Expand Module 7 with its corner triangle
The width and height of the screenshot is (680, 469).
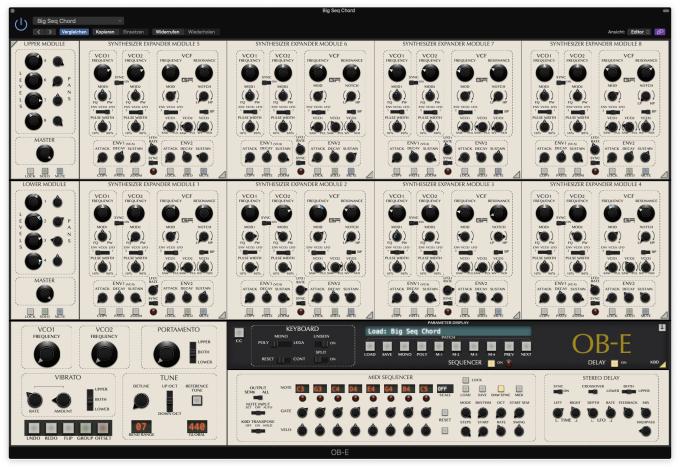517,174
